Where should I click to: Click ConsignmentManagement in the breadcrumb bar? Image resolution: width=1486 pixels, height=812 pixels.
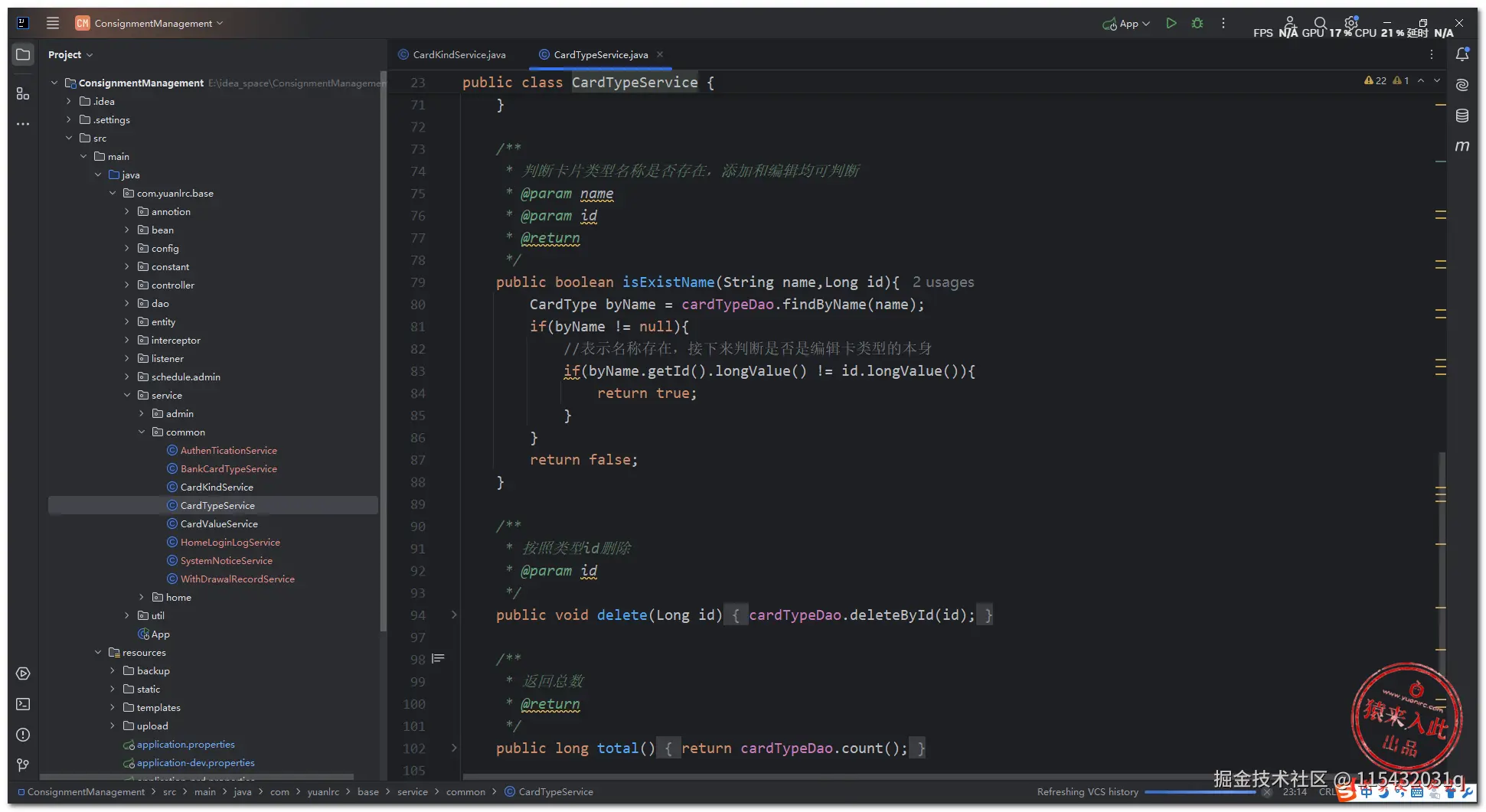click(86, 791)
